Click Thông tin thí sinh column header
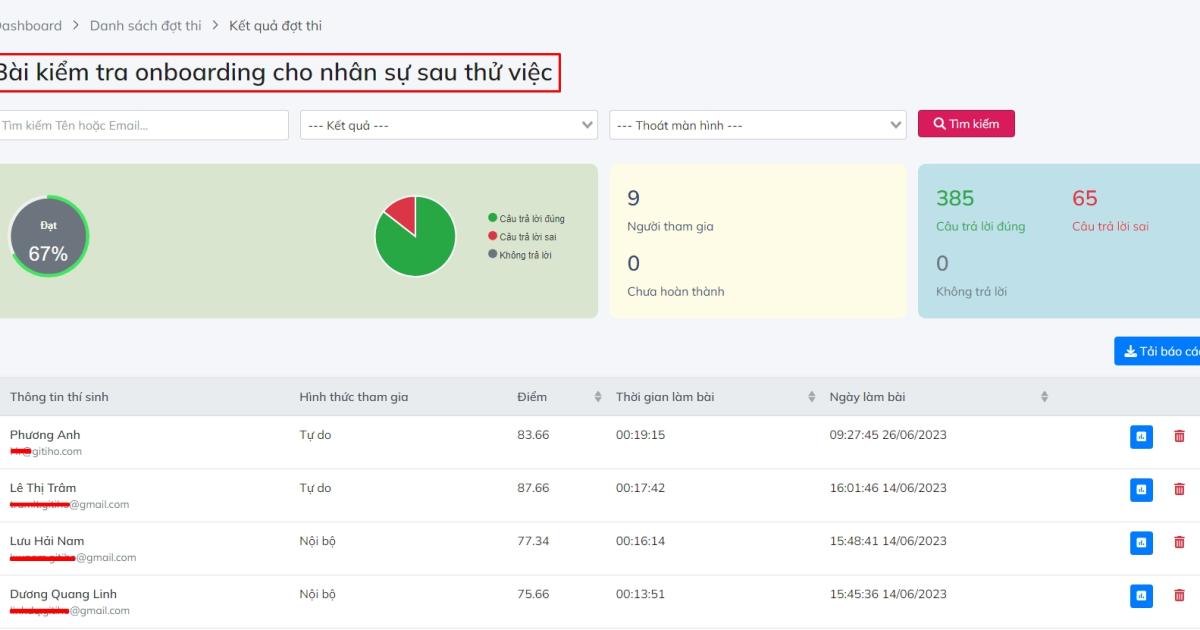Viewport: 1200px width, 630px height. (x=59, y=397)
